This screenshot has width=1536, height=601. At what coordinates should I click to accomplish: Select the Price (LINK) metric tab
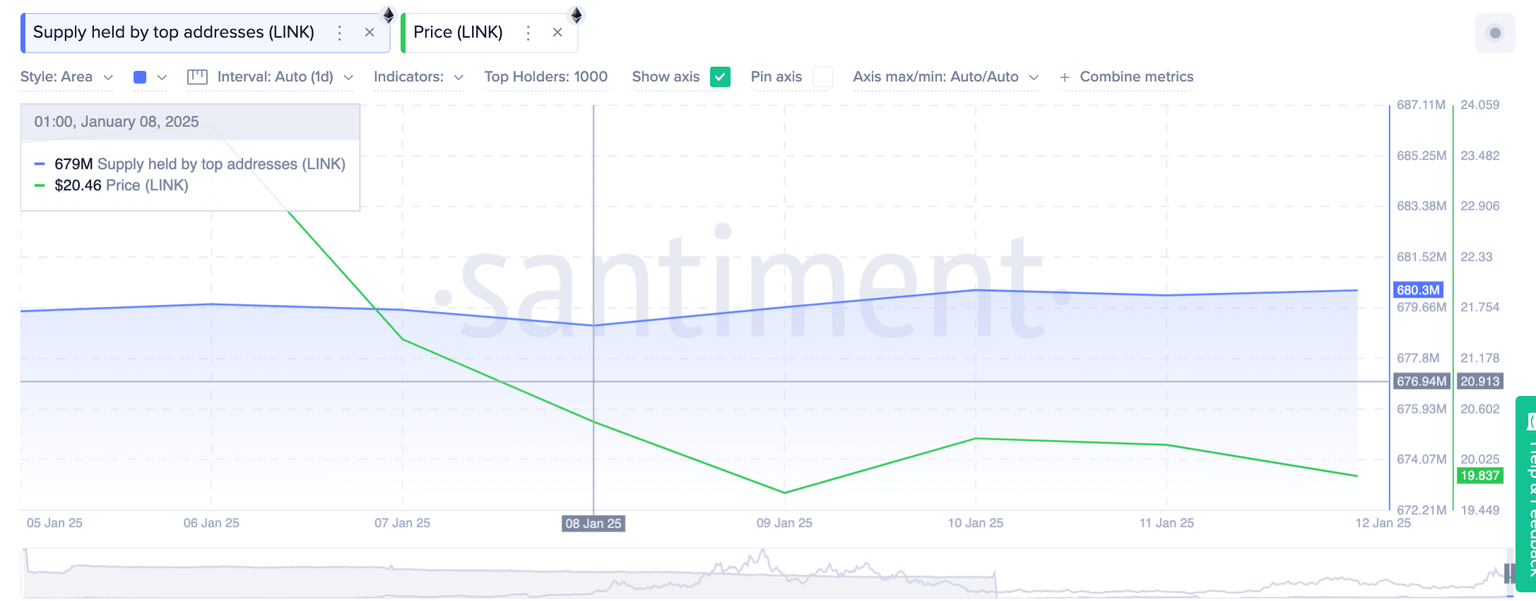[x=458, y=33]
